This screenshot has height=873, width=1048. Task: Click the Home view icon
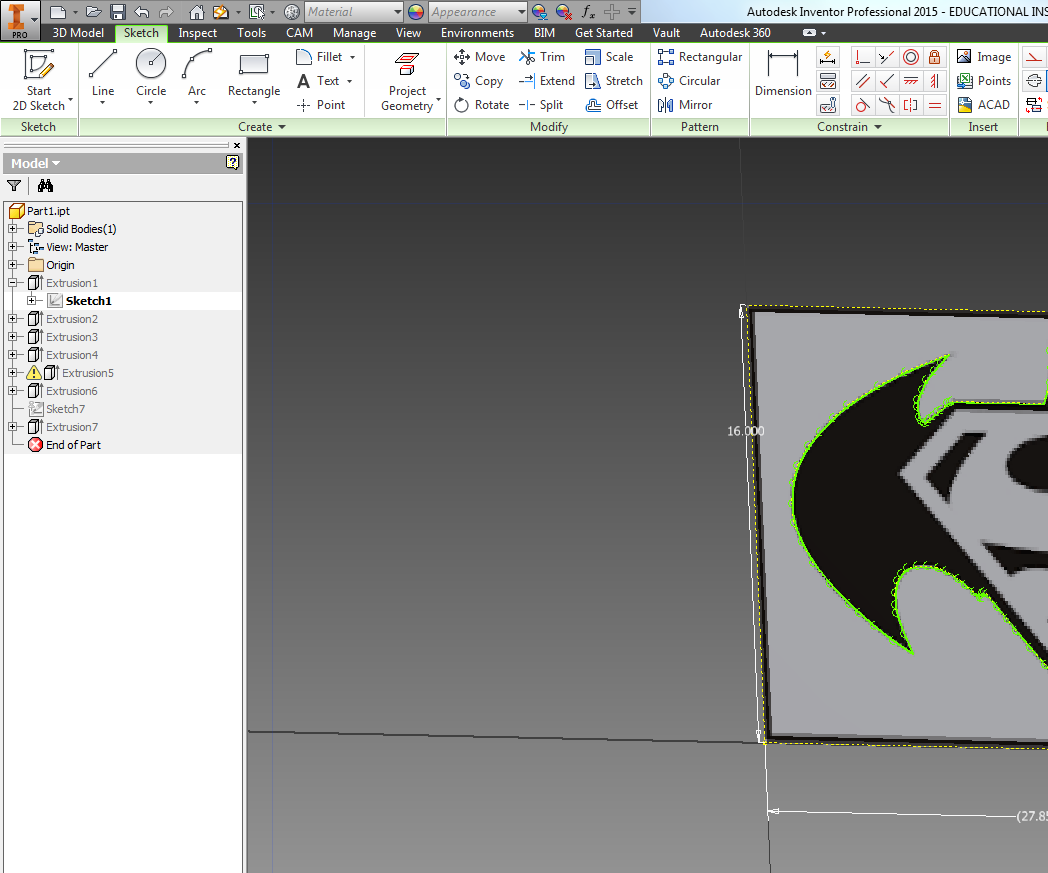[196, 12]
